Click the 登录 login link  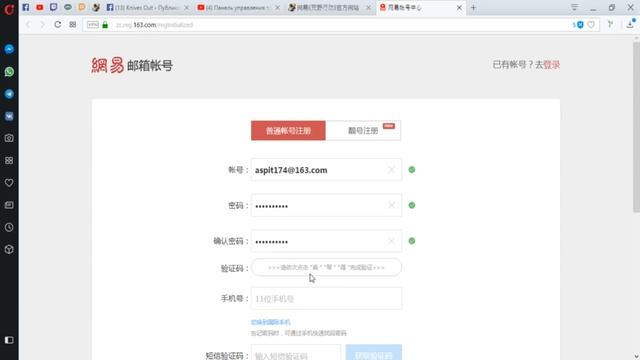551,64
